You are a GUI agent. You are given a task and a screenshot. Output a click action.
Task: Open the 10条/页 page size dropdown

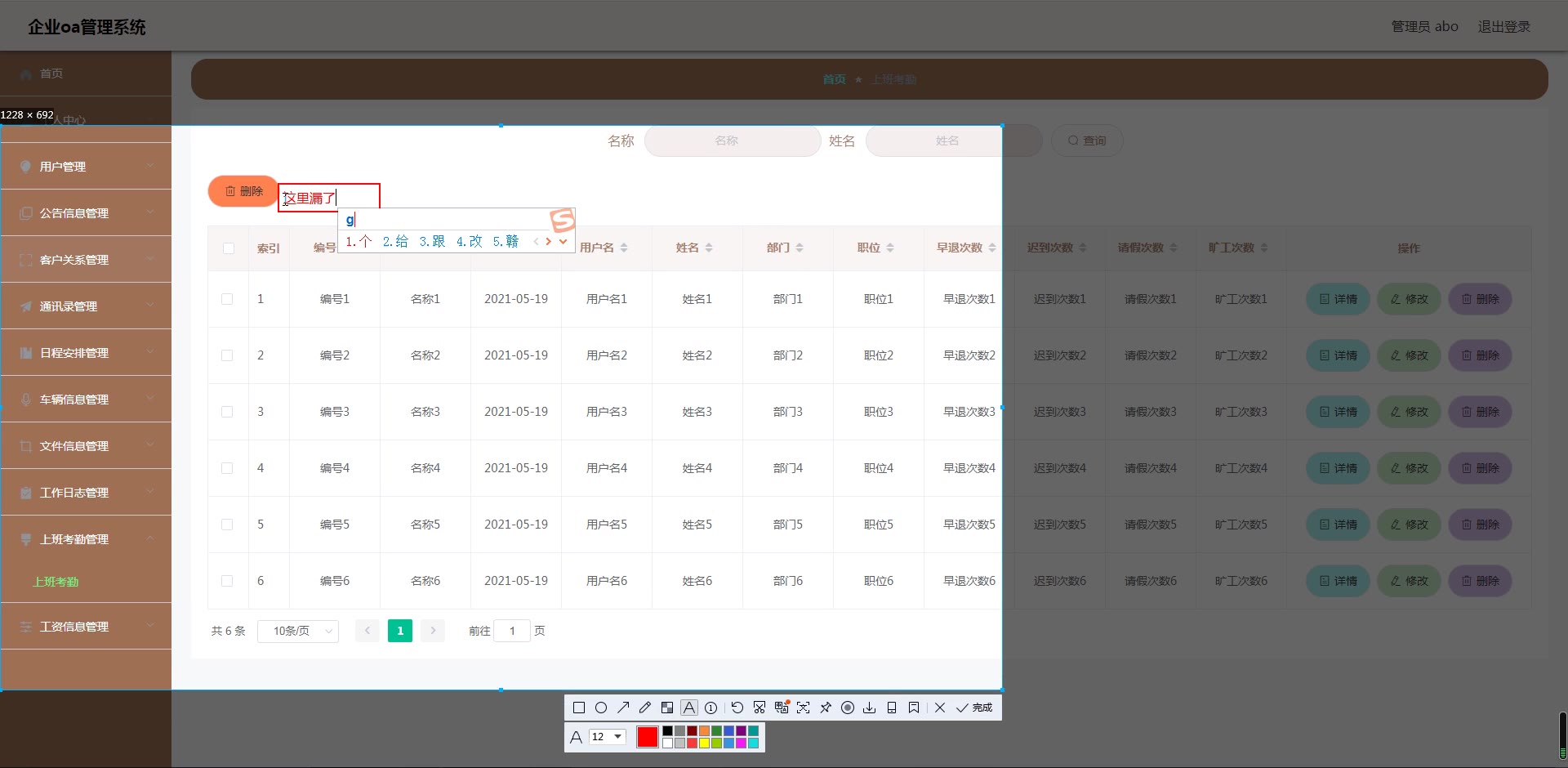click(298, 631)
